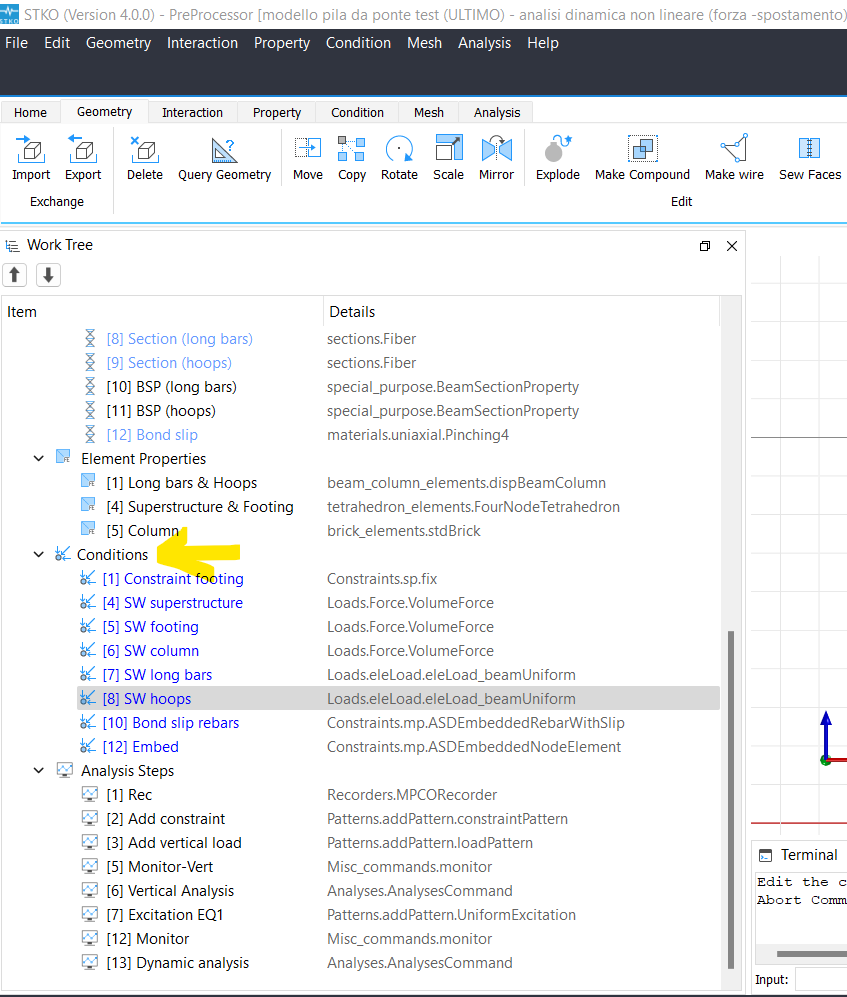Select the Copy tool

tap(352, 158)
